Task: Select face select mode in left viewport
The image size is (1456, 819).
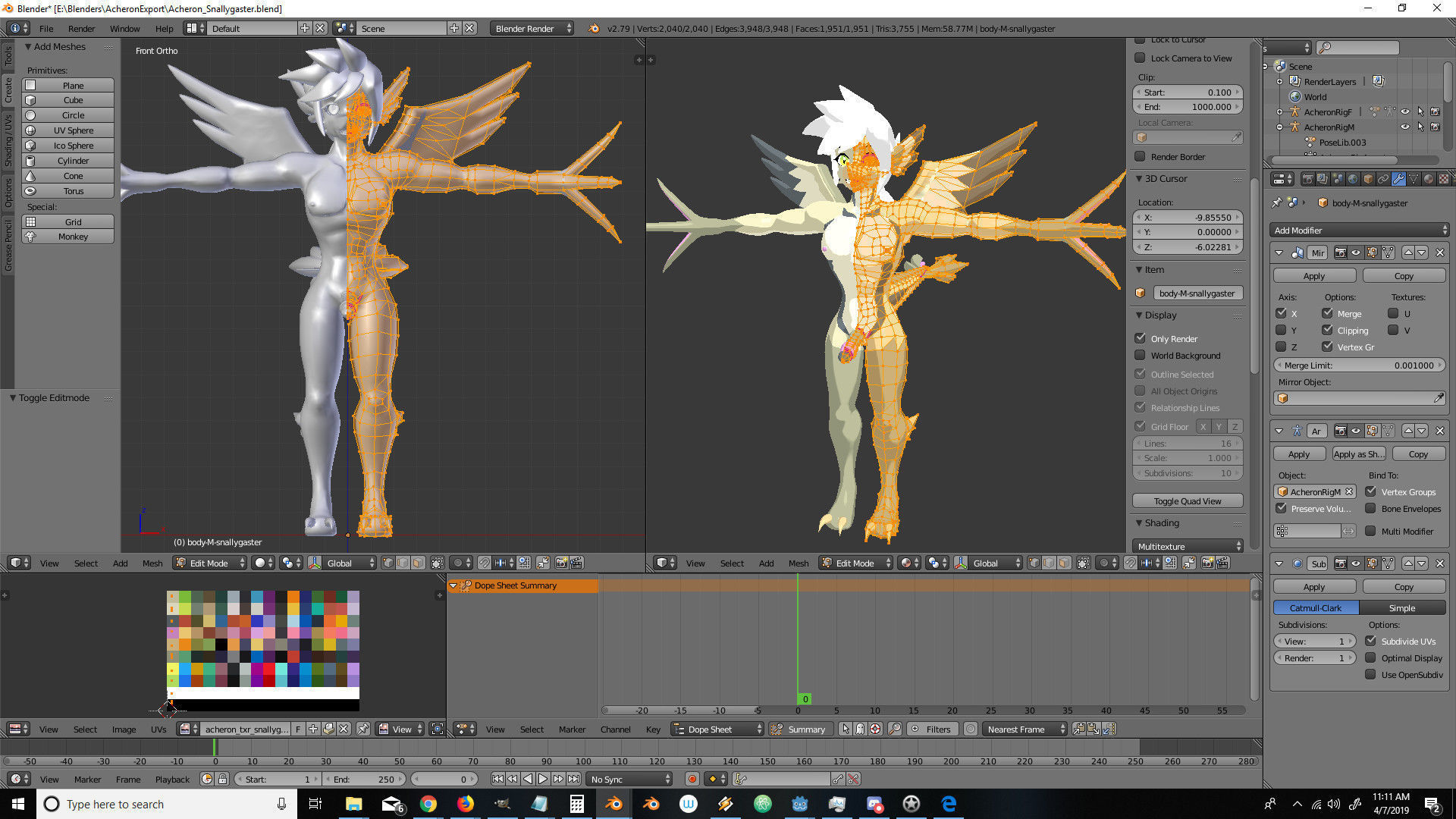Action: [x=418, y=563]
